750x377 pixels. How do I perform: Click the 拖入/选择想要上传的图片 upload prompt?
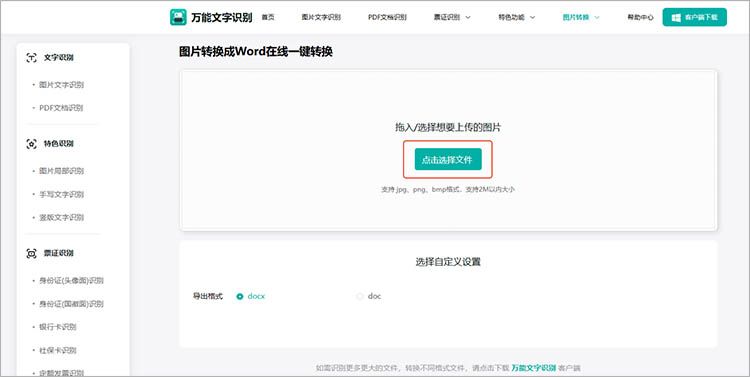coord(448,127)
